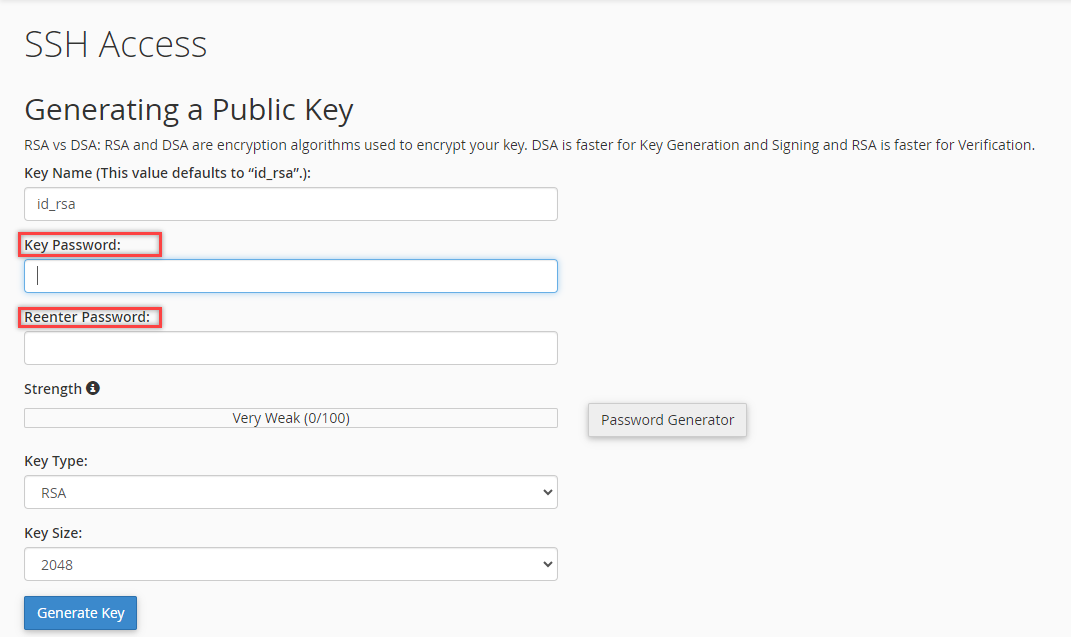
Task: Click the Generate Key button
Action: [x=80, y=612]
